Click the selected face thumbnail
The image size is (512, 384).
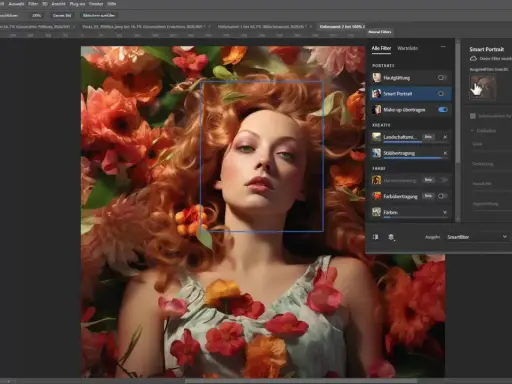tap(482, 87)
